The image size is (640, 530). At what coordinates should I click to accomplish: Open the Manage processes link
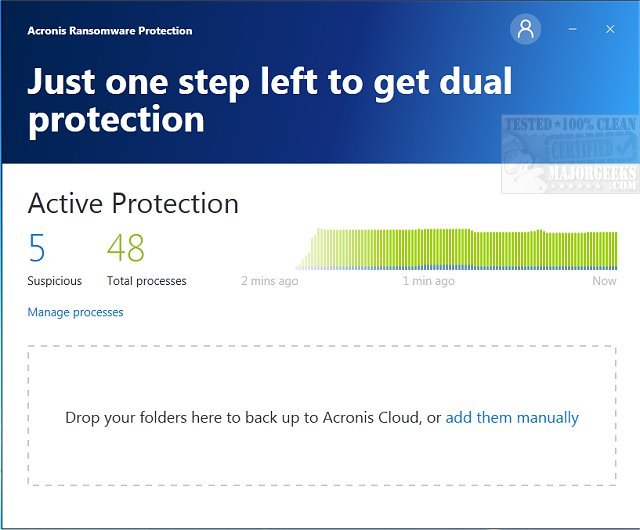[75, 312]
